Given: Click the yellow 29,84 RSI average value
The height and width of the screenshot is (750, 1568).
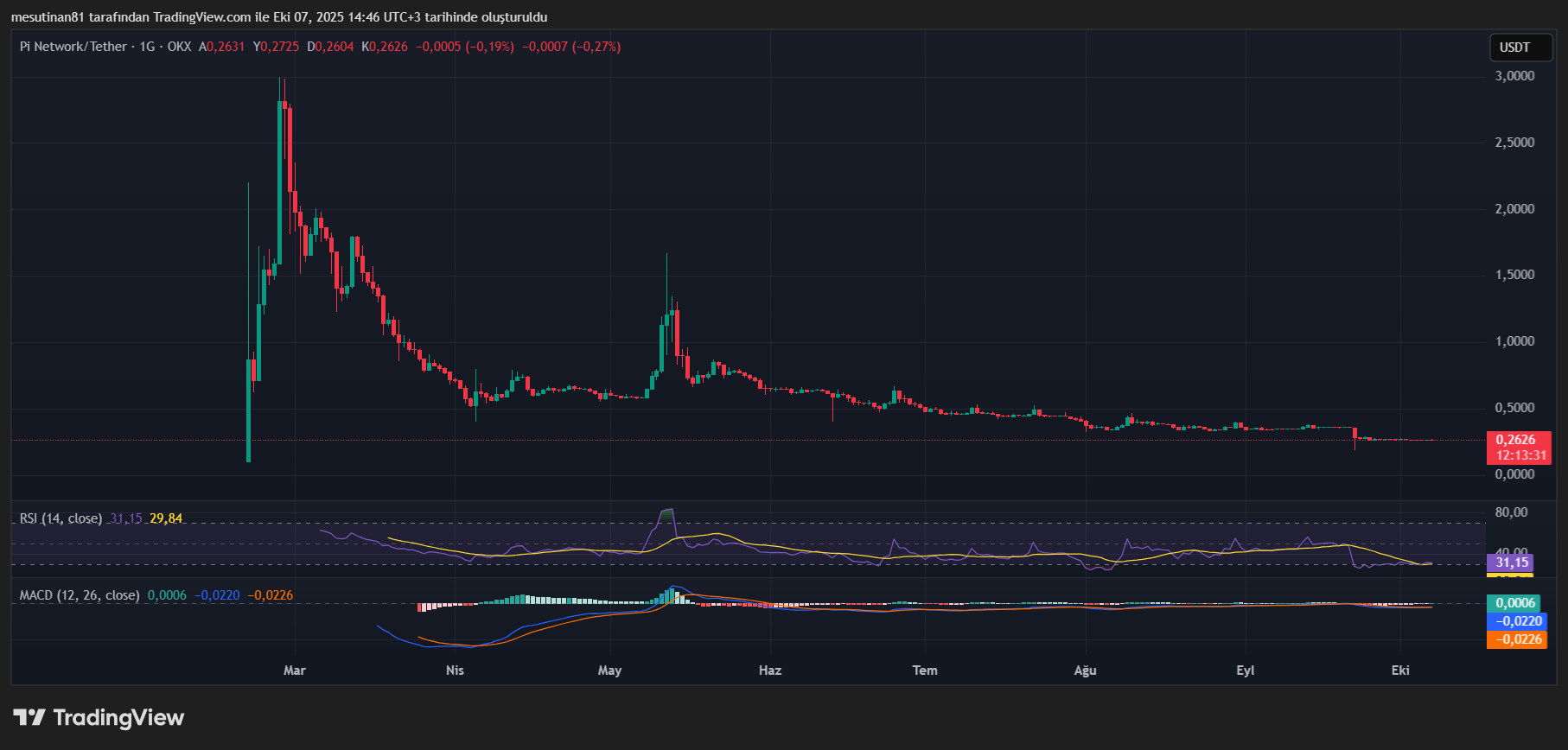Looking at the screenshot, I should click(166, 518).
